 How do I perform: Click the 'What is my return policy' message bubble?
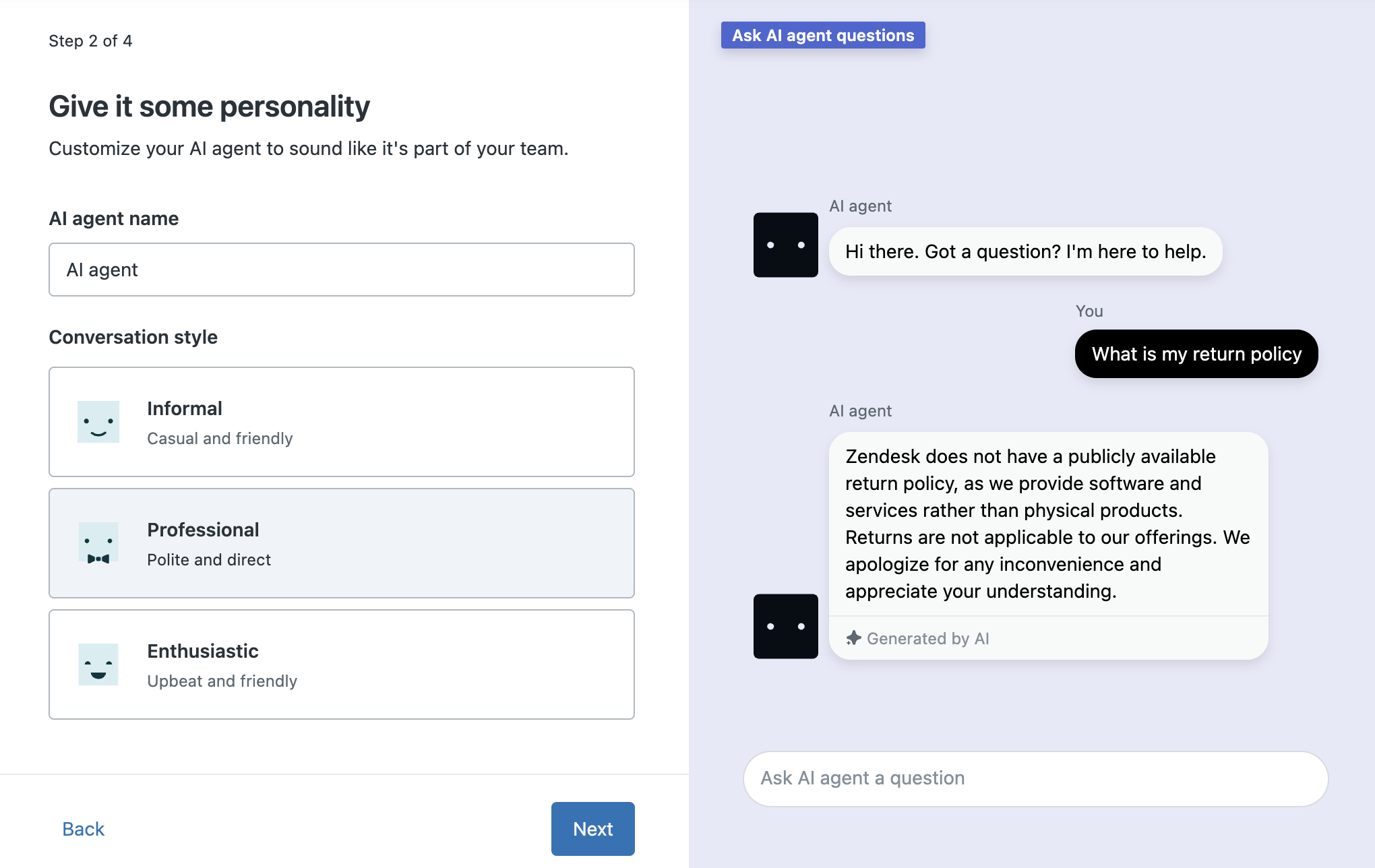point(1196,354)
